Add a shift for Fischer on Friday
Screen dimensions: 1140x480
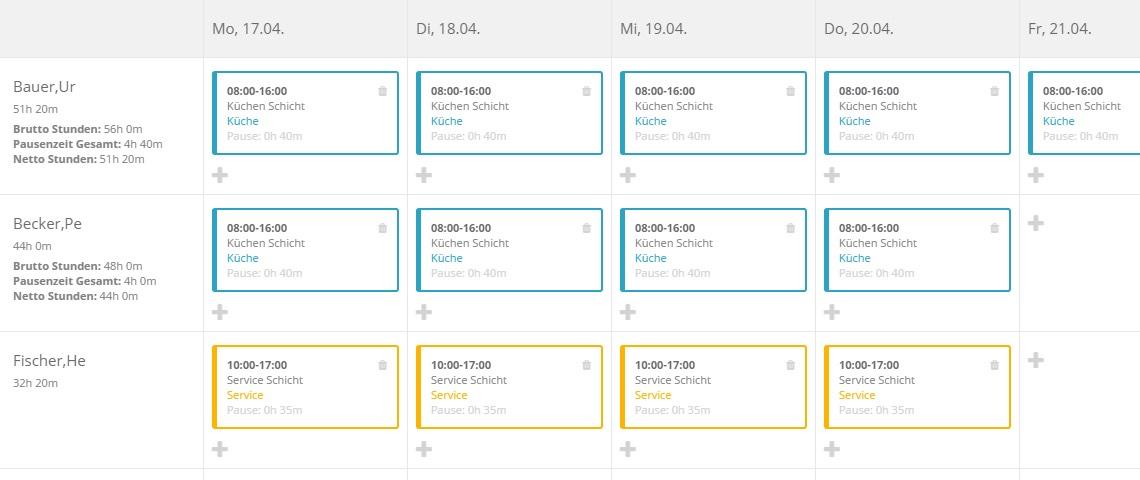tap(1036, 360)
